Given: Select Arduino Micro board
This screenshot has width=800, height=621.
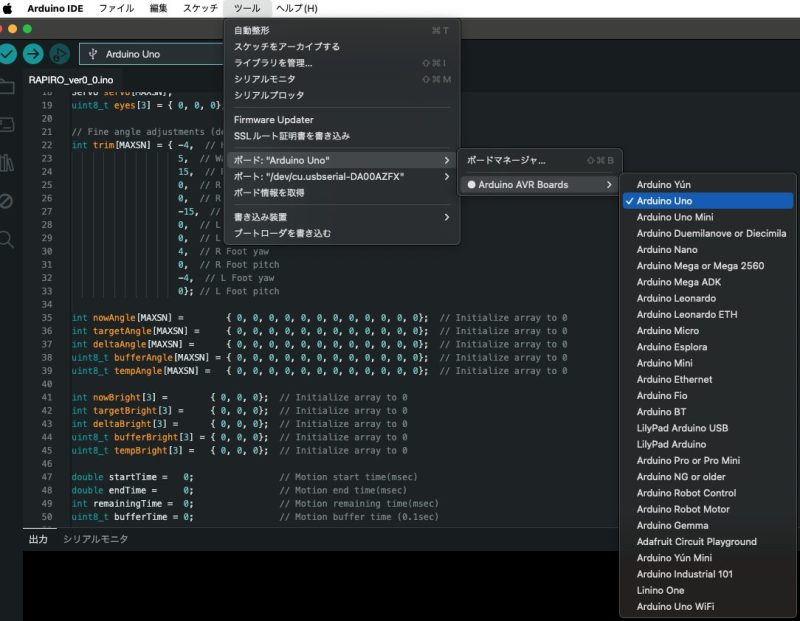Looking at the screenshot, I should click(x=708, y=331).
